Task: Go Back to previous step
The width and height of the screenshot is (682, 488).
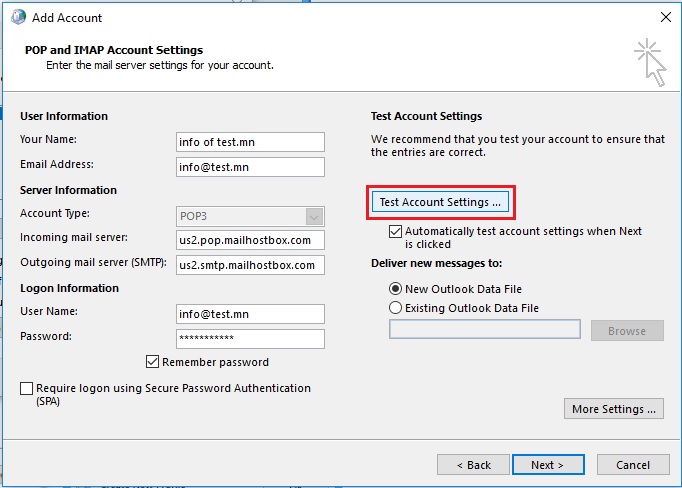Action: [473, 465]
